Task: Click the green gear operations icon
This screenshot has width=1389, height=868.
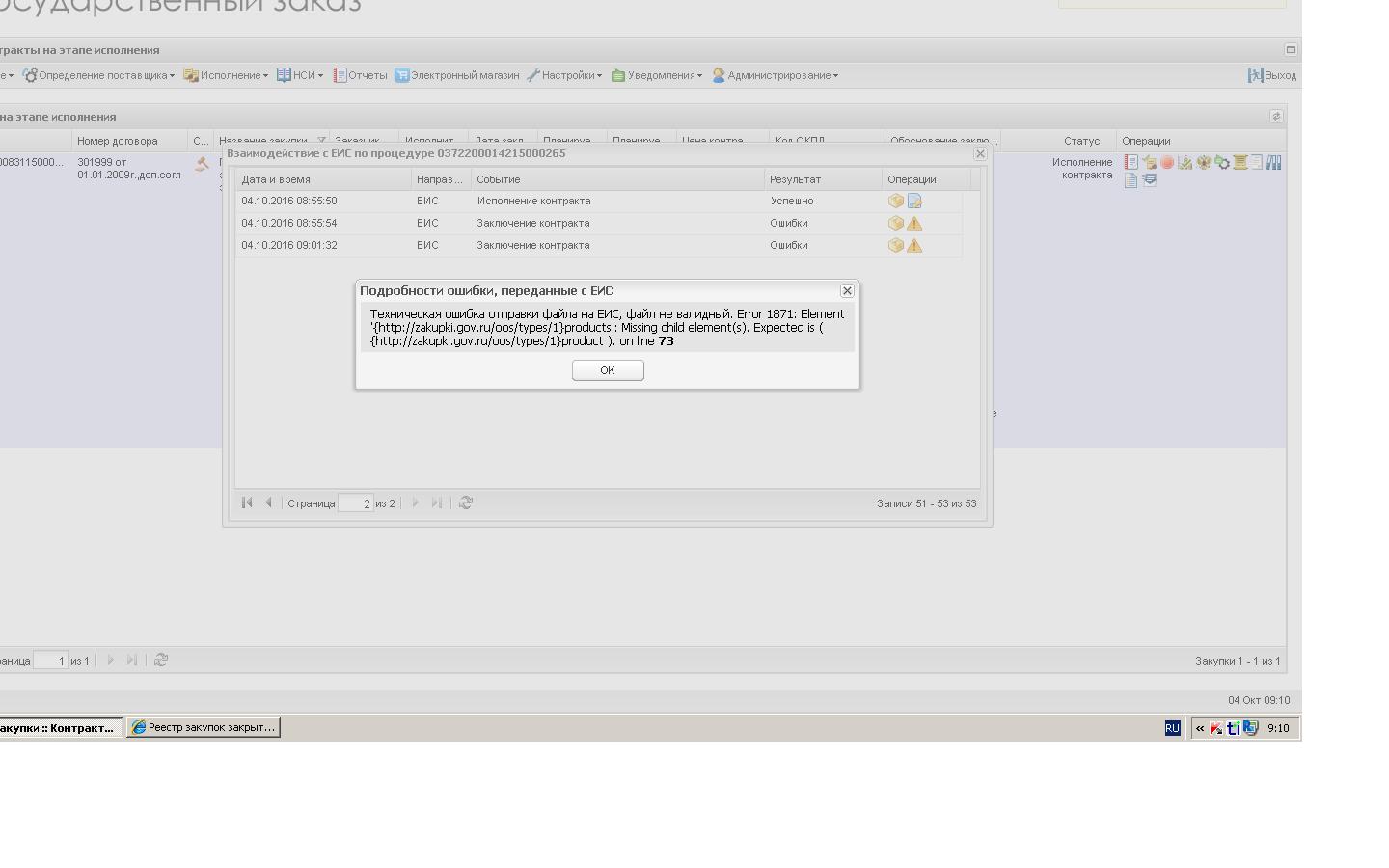Action: (1222, 163)
